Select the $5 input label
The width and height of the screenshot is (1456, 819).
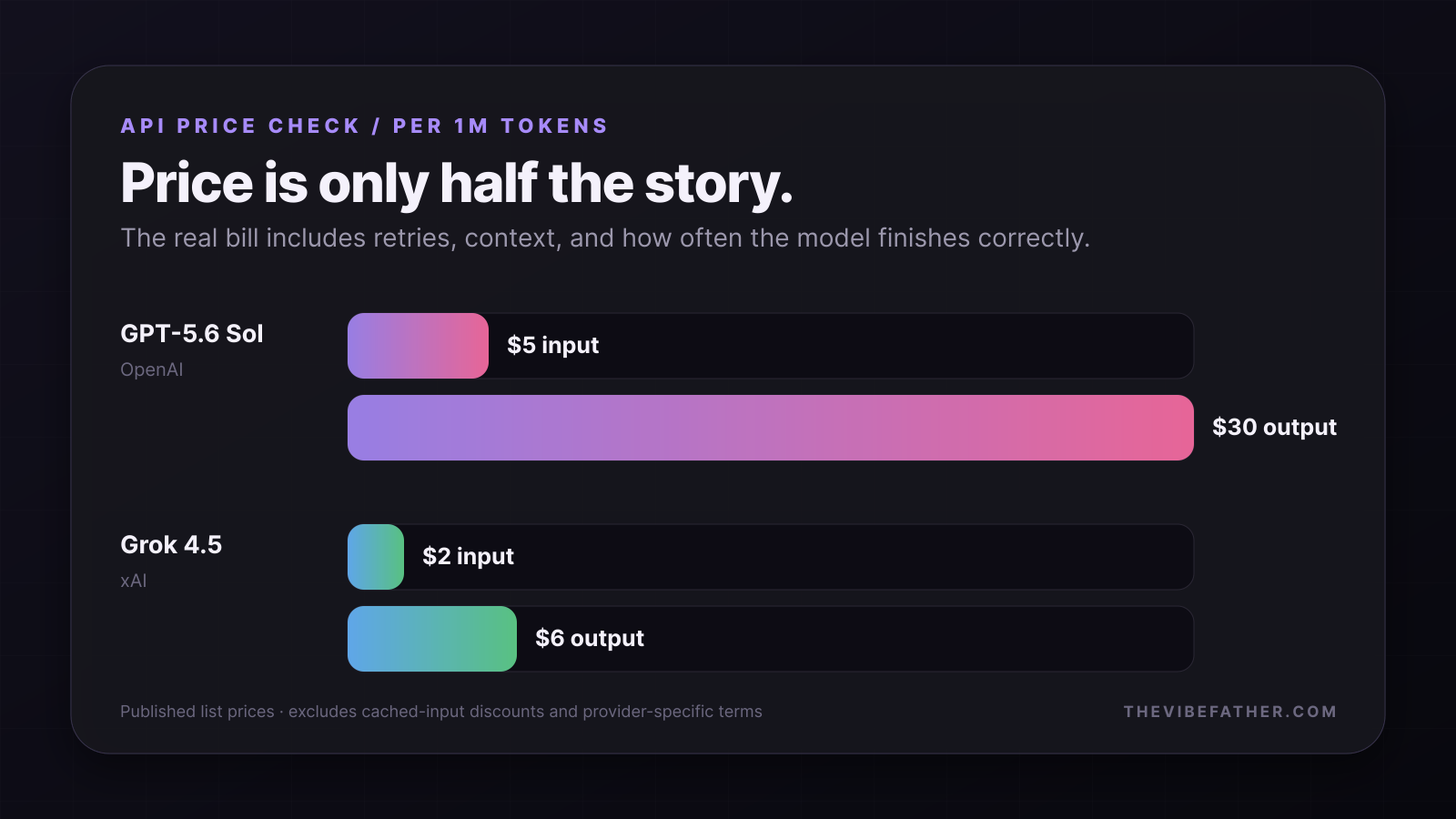pyautogui.click(x=553, y=346)
